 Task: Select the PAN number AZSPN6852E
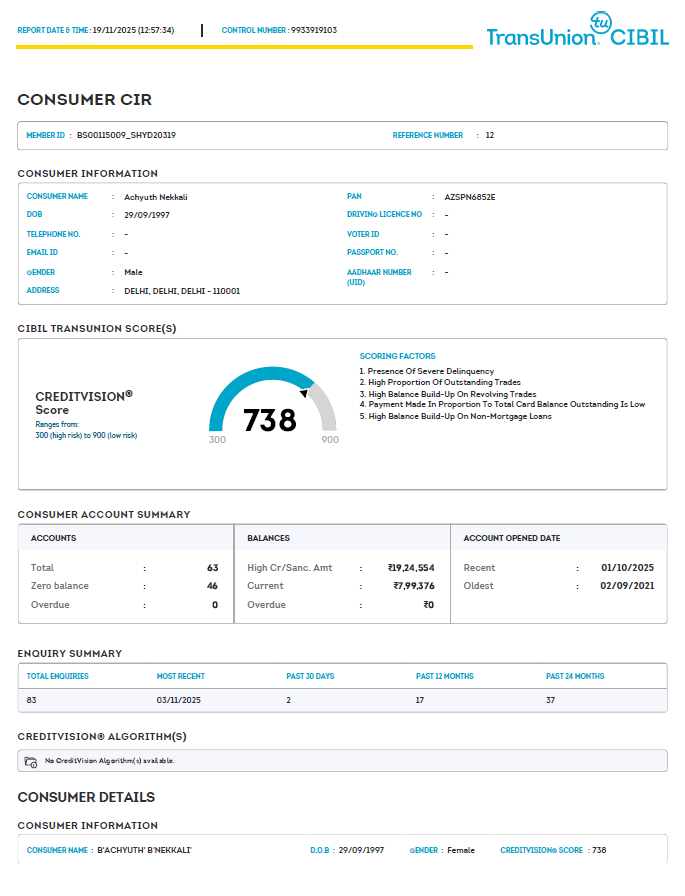click(469, 197)
